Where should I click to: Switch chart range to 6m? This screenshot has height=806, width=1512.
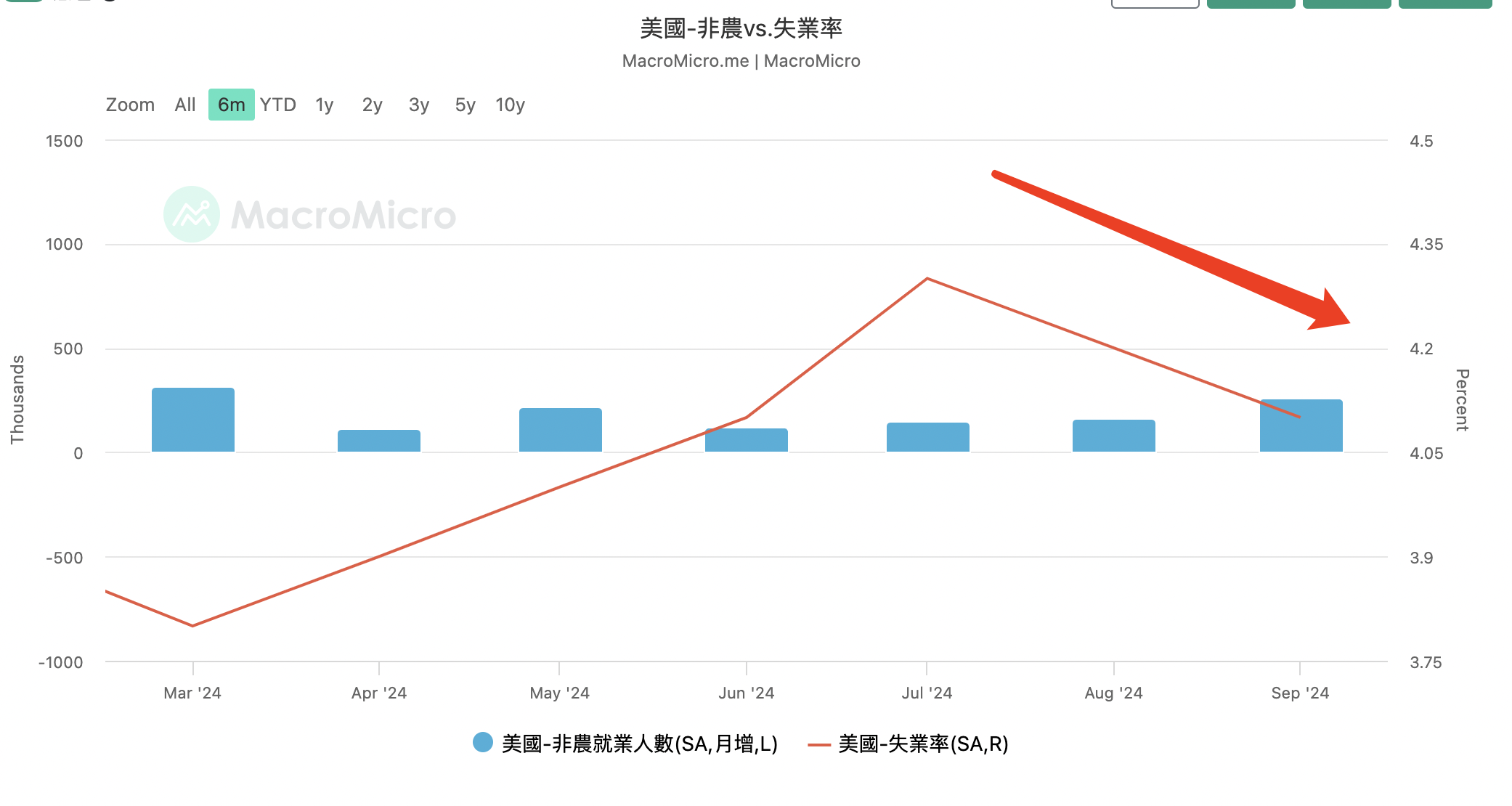click(231, 105)
